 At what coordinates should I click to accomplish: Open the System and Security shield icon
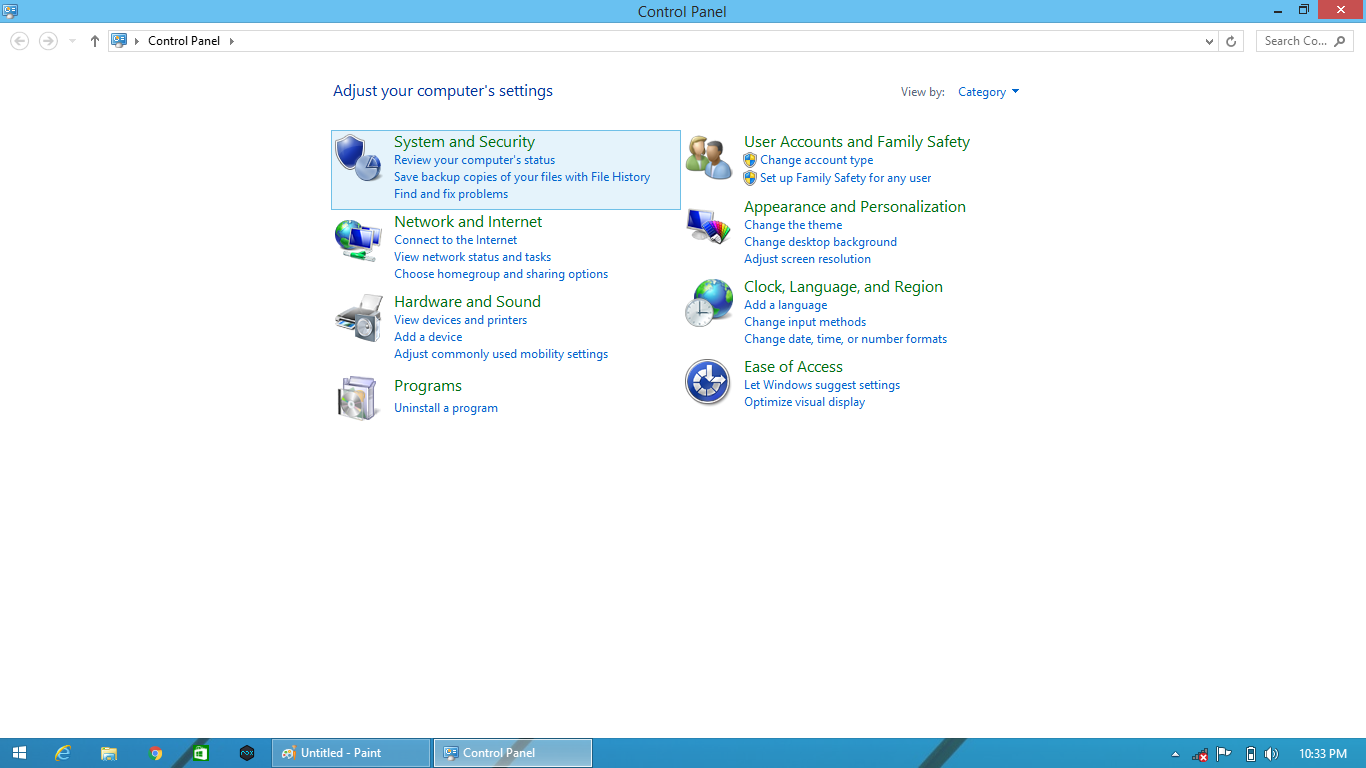pyautogui.click(x=358, y=157)
